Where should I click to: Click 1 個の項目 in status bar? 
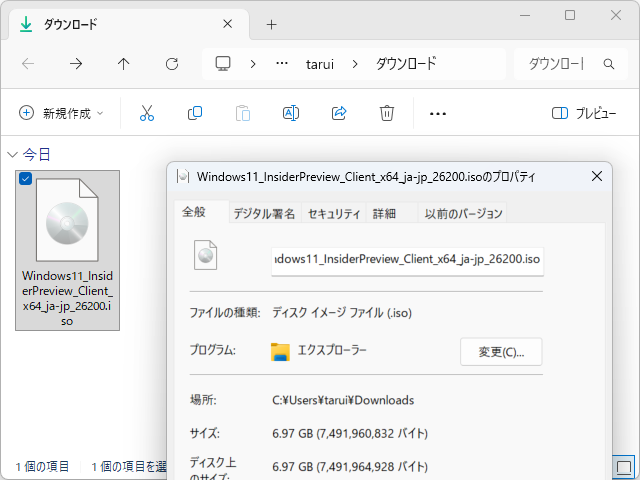coord(42,467)
